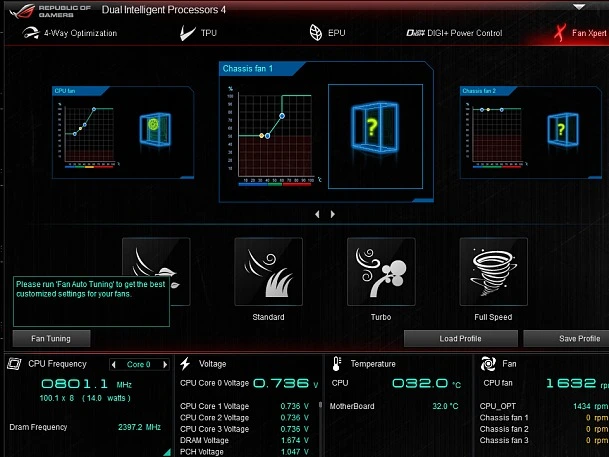The height and width of the screenshot is (457, 609).
Task: Click the Chassis fan 3 rpm row
Action: tap(544, 440)
